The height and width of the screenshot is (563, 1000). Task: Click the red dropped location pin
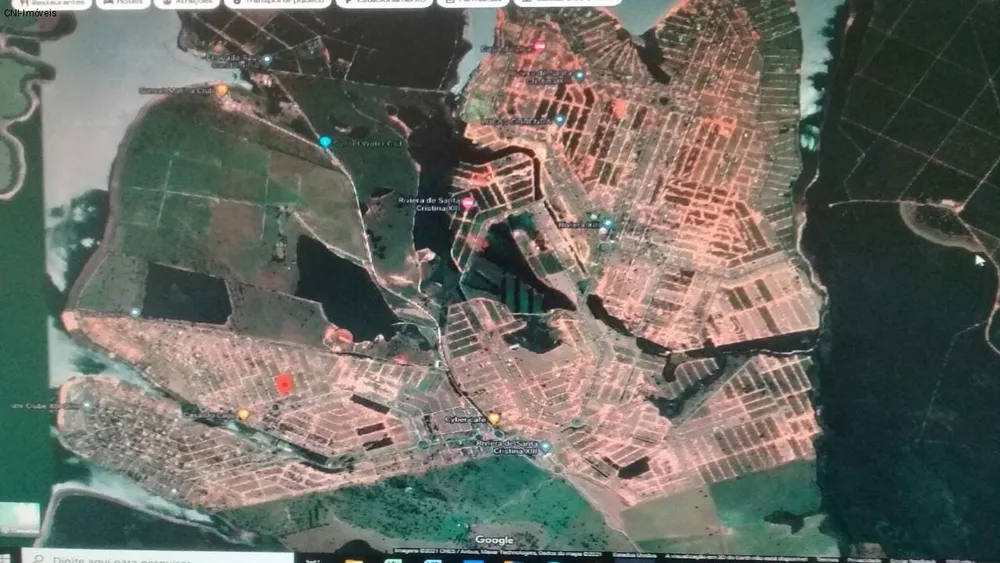284,384
